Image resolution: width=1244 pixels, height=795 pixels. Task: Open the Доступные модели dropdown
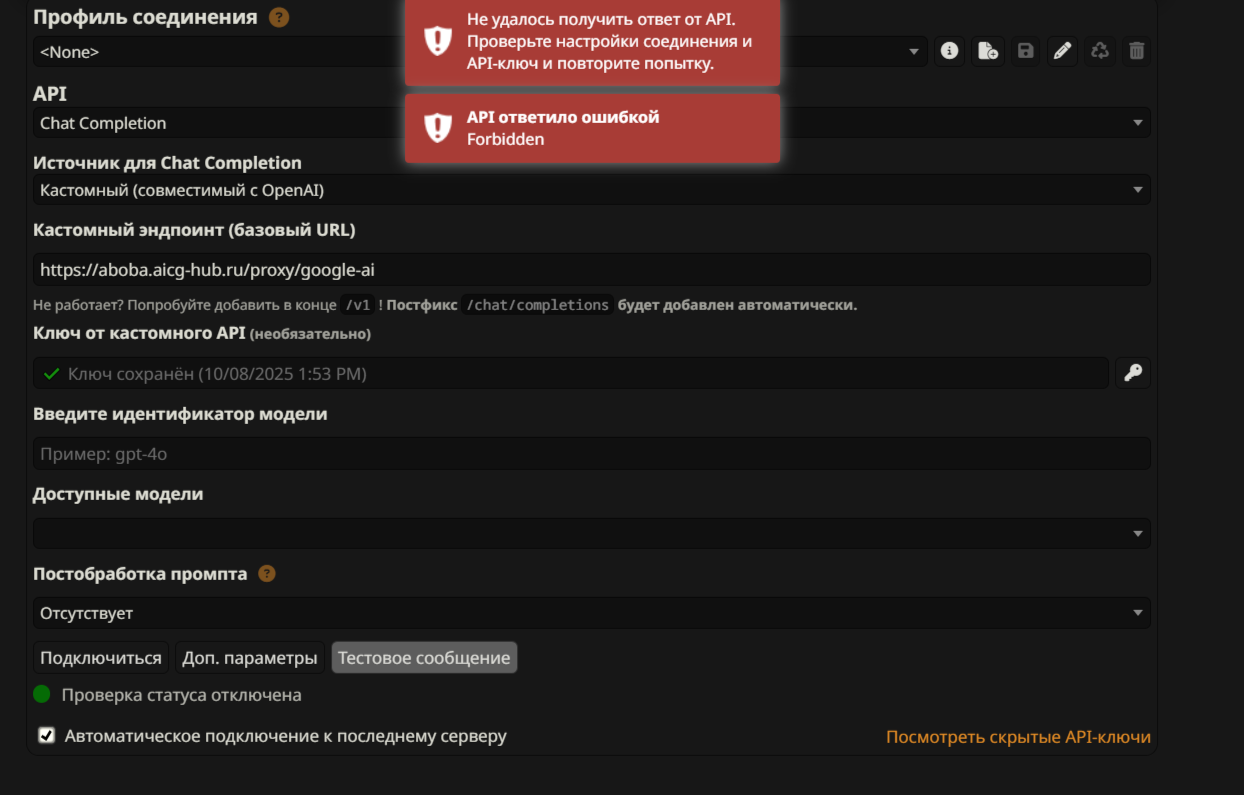tap(591, 533)
